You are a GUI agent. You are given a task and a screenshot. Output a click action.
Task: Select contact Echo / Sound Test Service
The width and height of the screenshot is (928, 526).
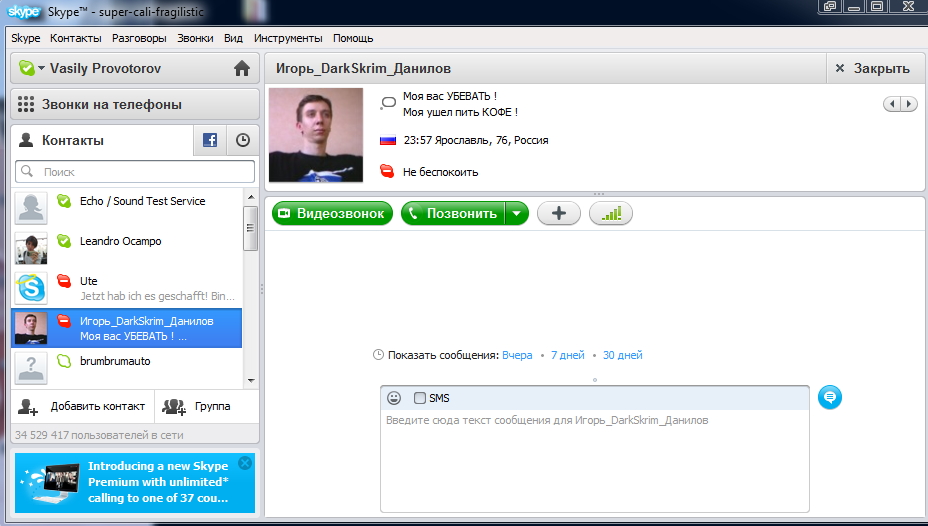point(127,208)
